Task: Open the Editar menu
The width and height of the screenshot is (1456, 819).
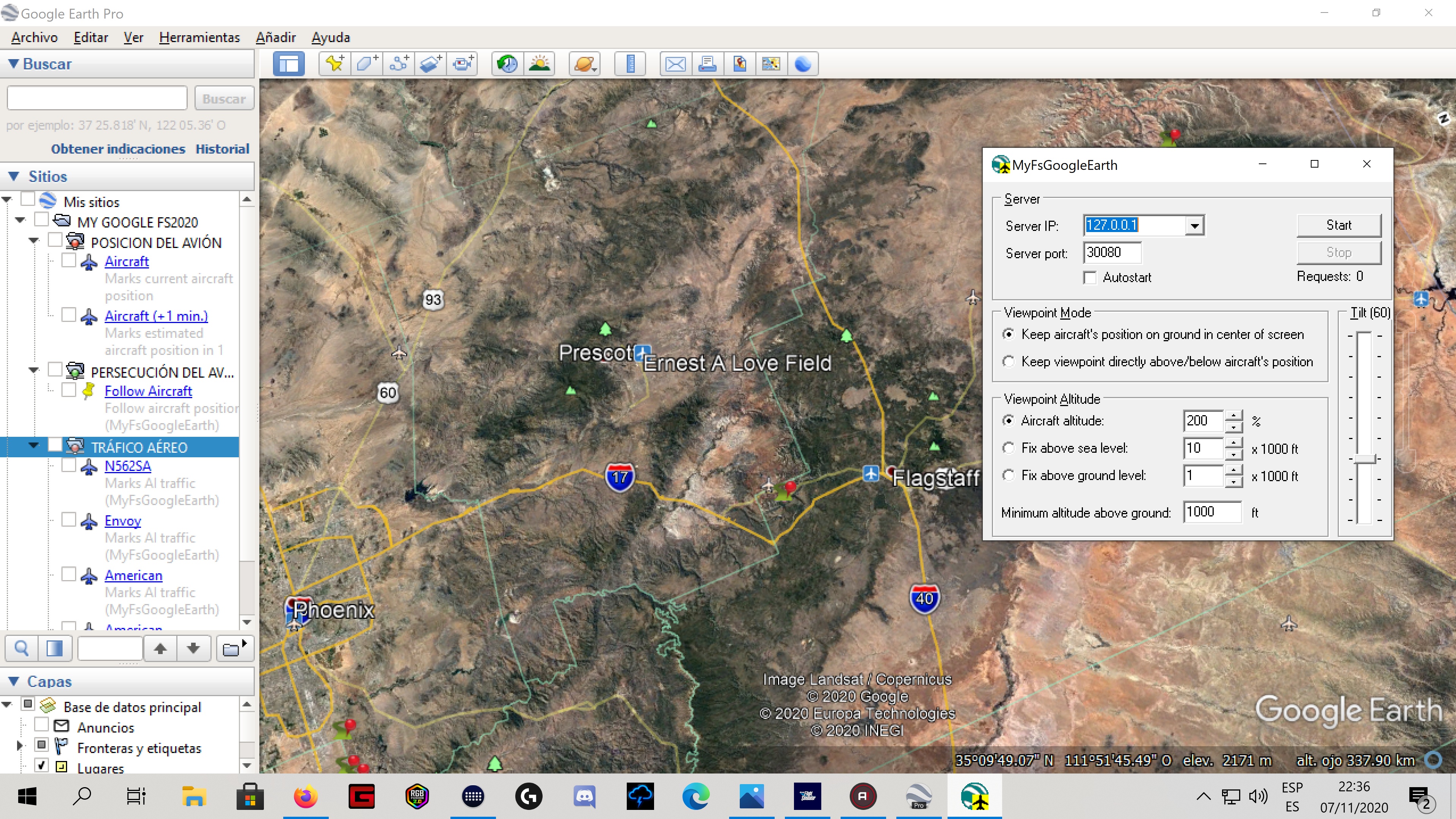Action: (91, 37)
